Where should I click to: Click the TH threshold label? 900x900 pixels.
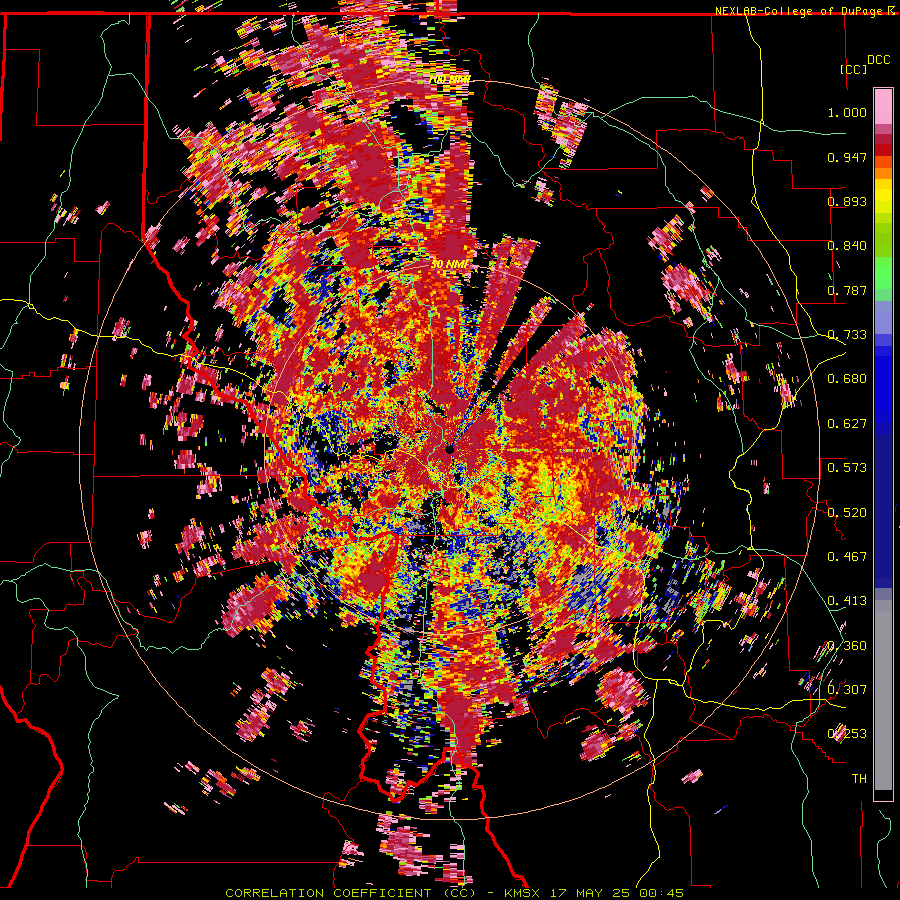pos(859,779)
